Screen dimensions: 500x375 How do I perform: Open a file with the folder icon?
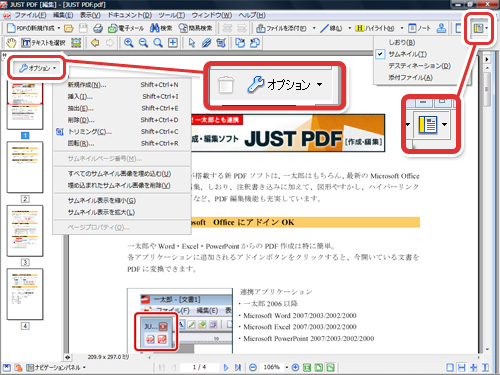69,28
